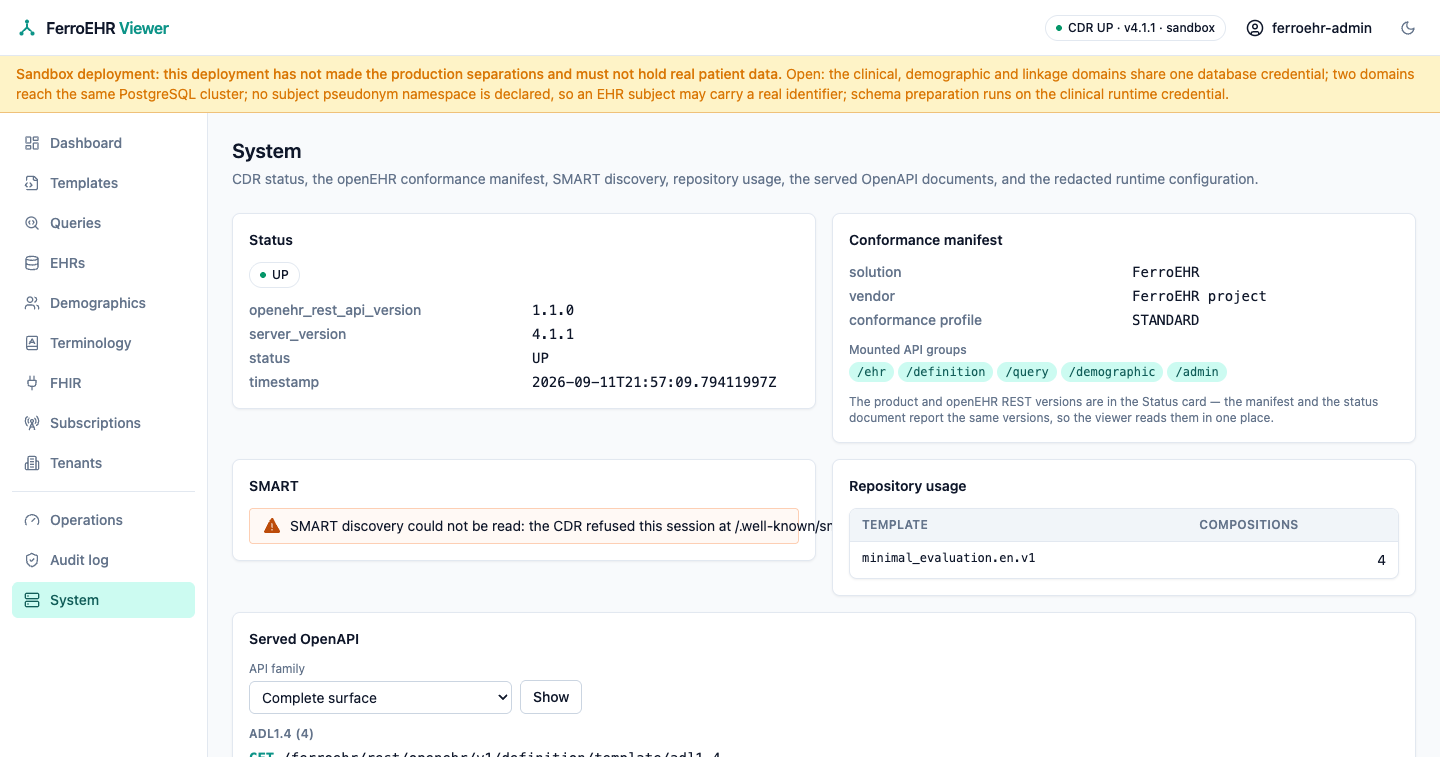Image resolution: width=1440 pixels, height=757 pixels.
Task: Click the /demographic API group chip
Action: coord(1112,372)
